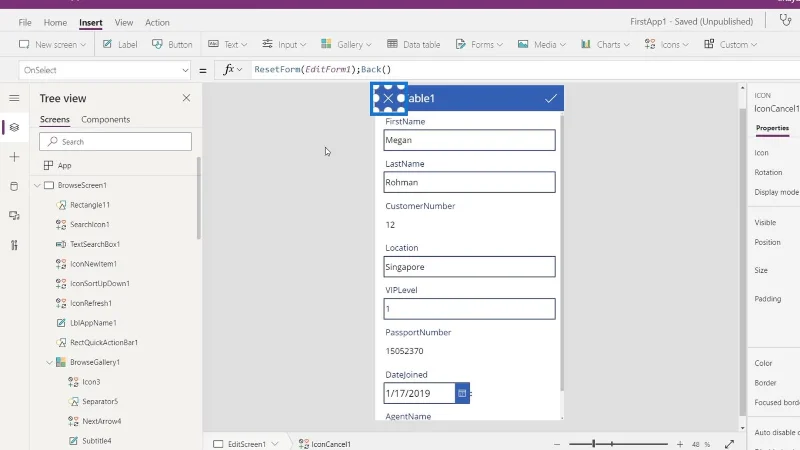The image size is (800, 450).
Task: Open the Forms dropdown
Action: tap(479, 44)
